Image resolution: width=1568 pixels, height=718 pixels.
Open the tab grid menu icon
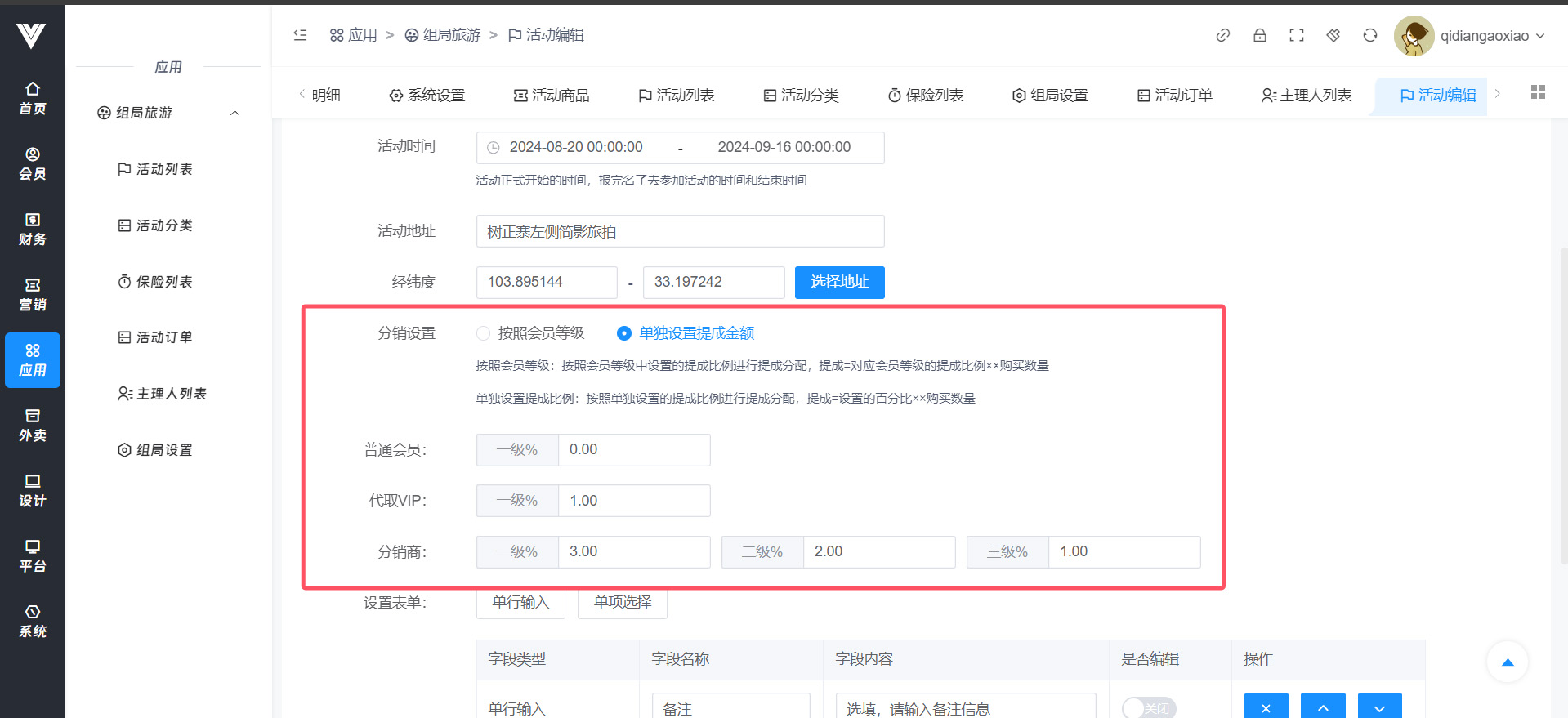[1537, 92]
